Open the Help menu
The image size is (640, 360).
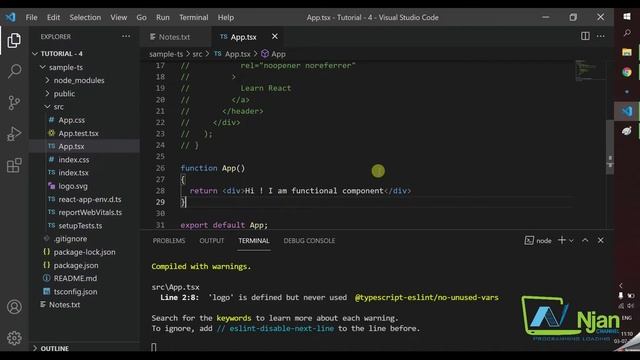(x=226, y=17)
